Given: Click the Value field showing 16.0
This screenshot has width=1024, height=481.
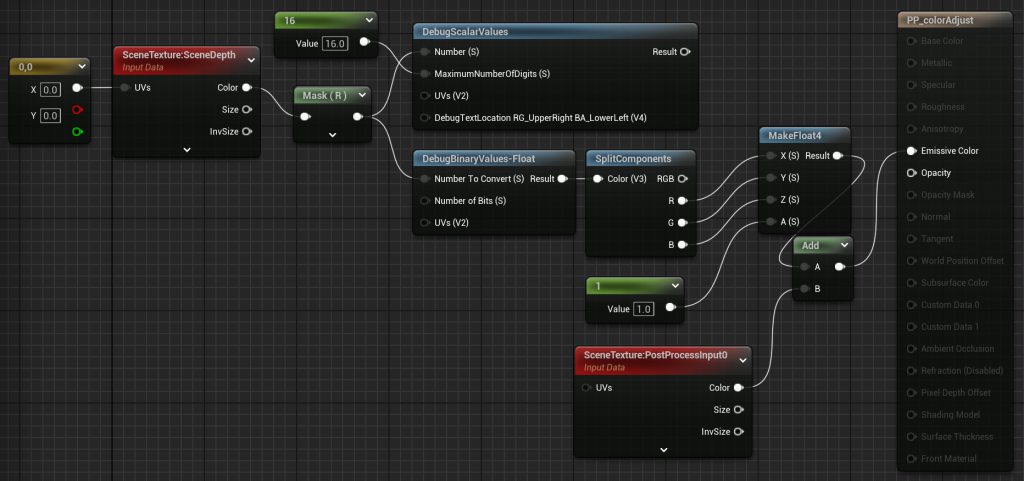Looking at the screenshot, I should pyautogui.click(x=335, y=43).
